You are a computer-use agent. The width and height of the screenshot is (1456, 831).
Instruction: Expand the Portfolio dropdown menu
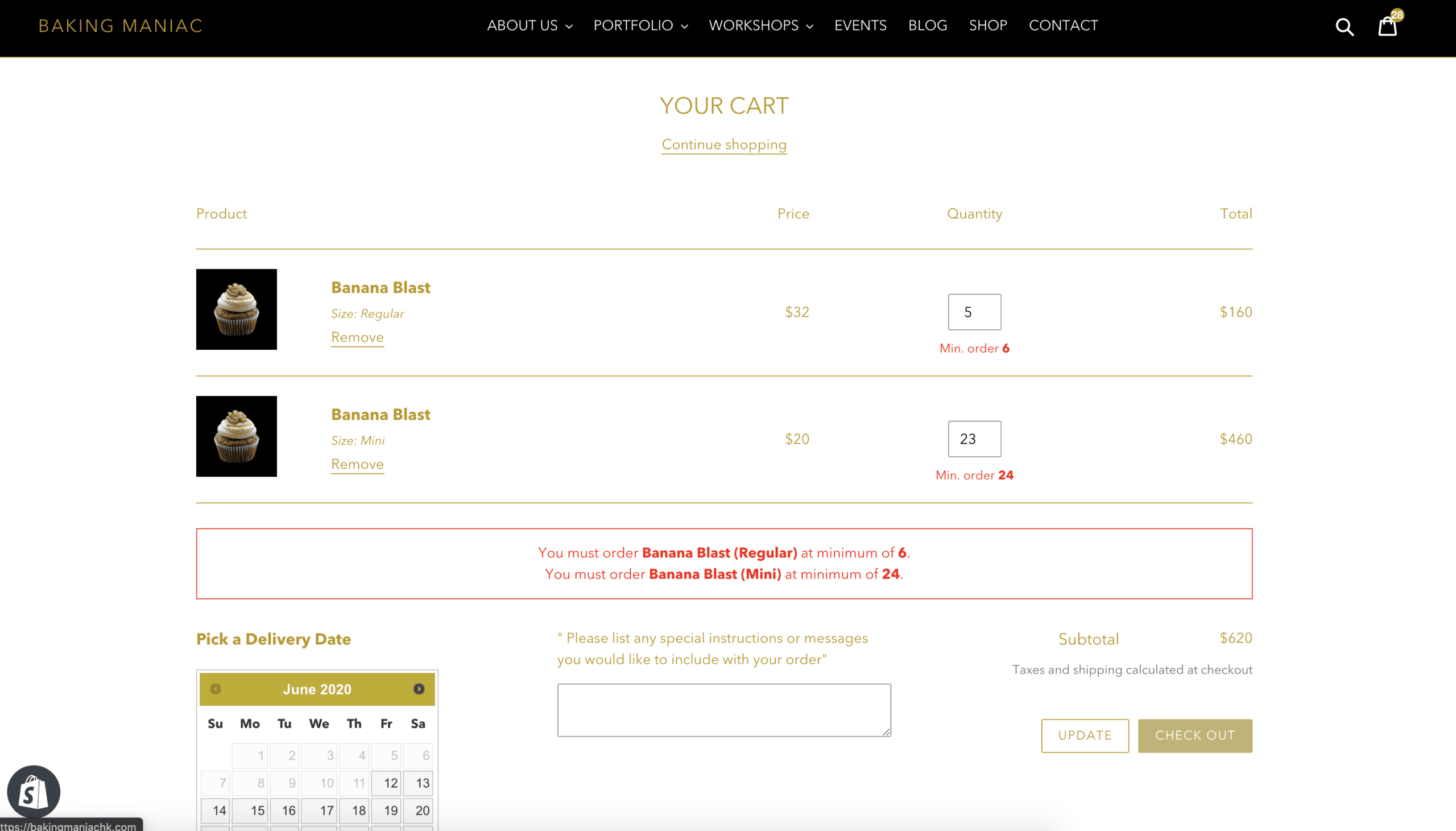640,26
